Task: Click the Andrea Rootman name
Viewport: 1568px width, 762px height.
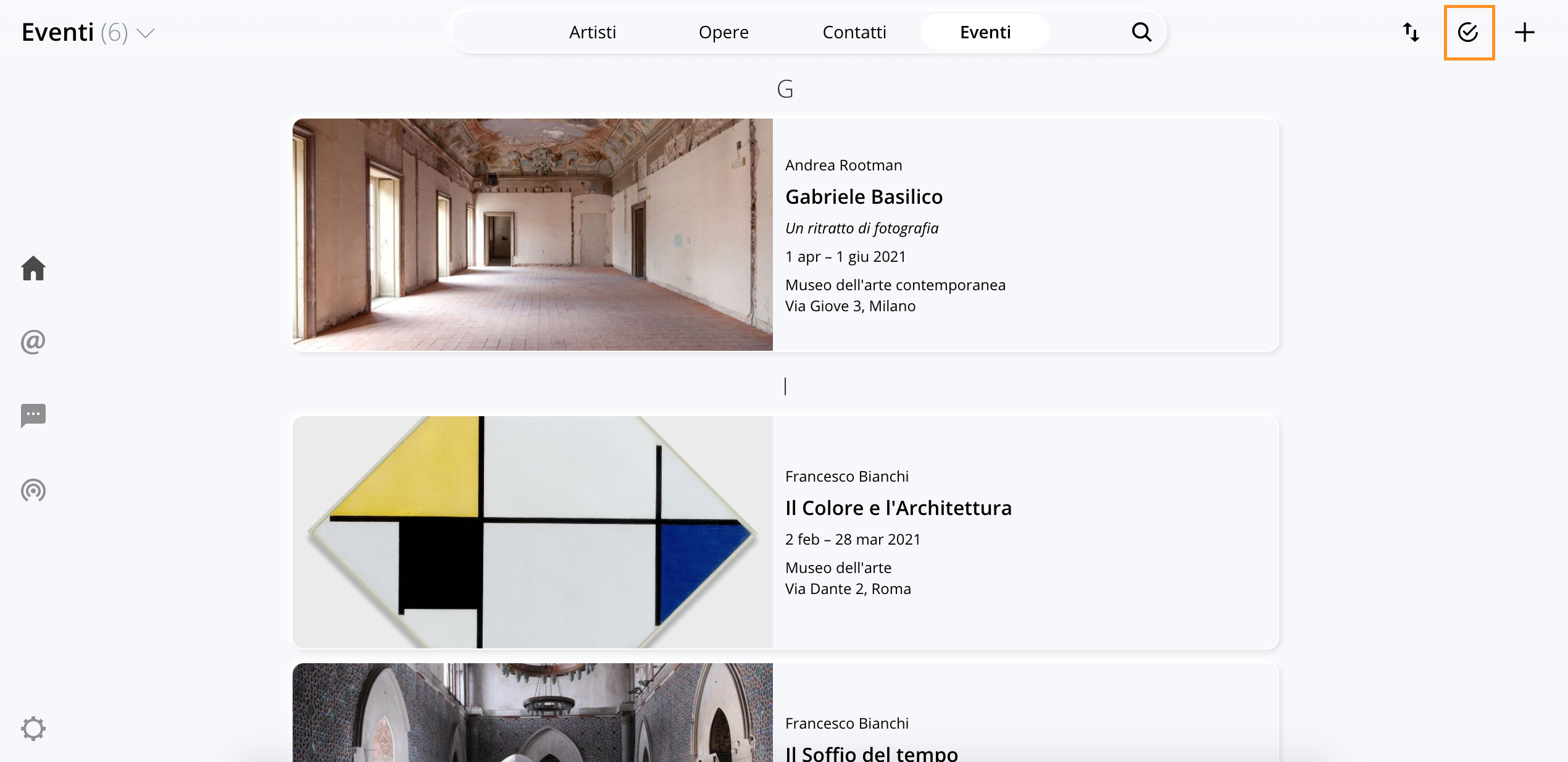Action: click(x=843, y=165)
